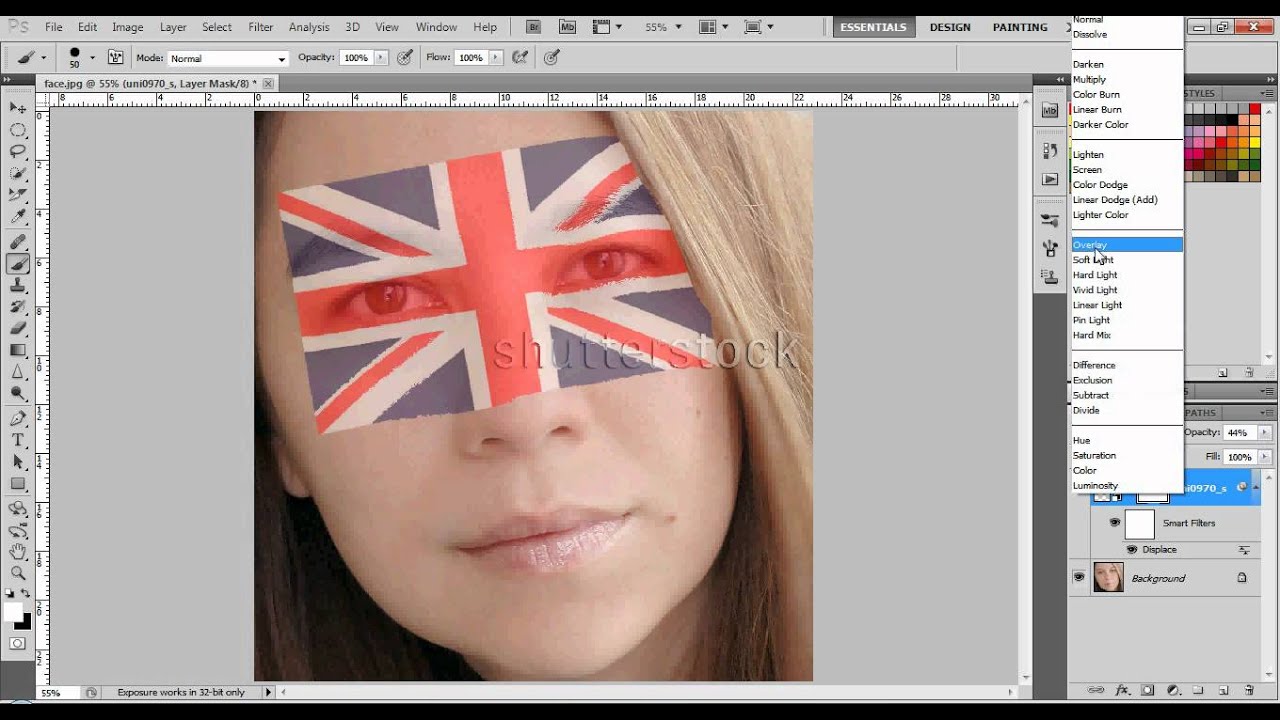Image resolution: width=1280 pixels, height=720 pixels.
Task: Select the Elliptical Marquee tool
Action: [18, 130]
